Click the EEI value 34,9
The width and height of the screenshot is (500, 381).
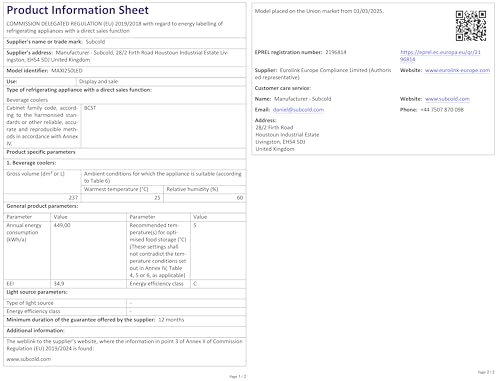coord(59,284)
